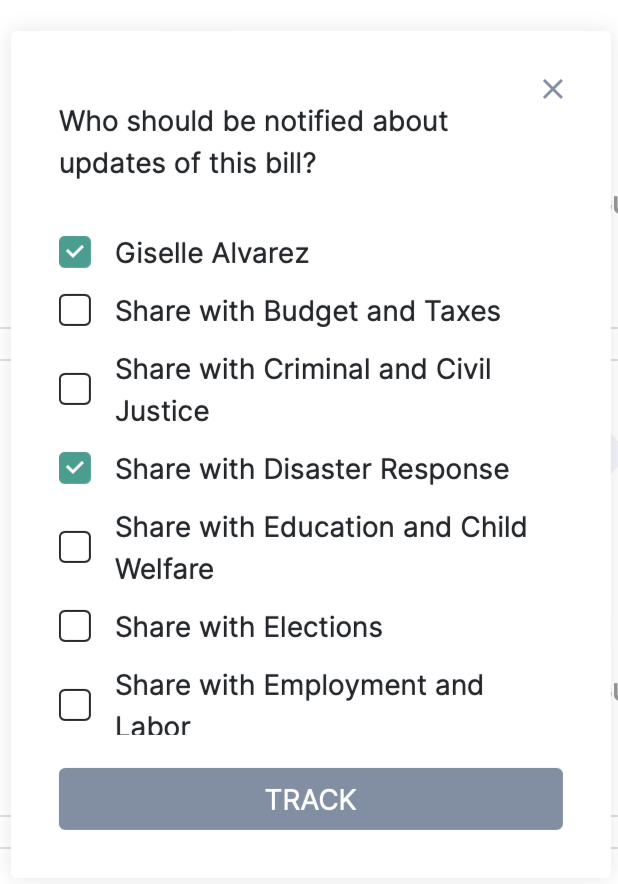Screen dimensions: 618x884
Task: Click the 'Giselle Alvarez' name label
Action: 212,254
